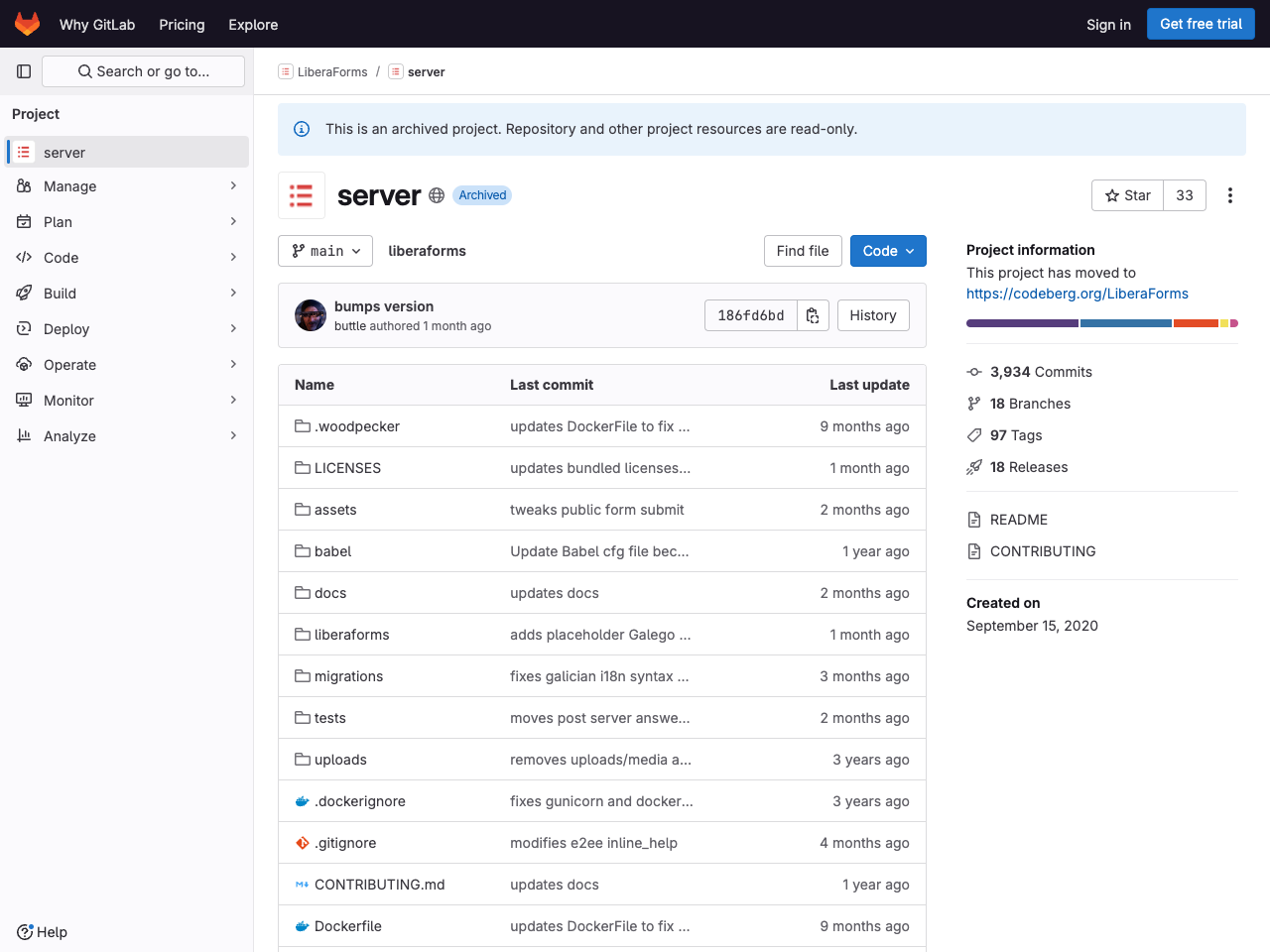Star the server project
The image size is (1270, 952).
coord(1127,195)
